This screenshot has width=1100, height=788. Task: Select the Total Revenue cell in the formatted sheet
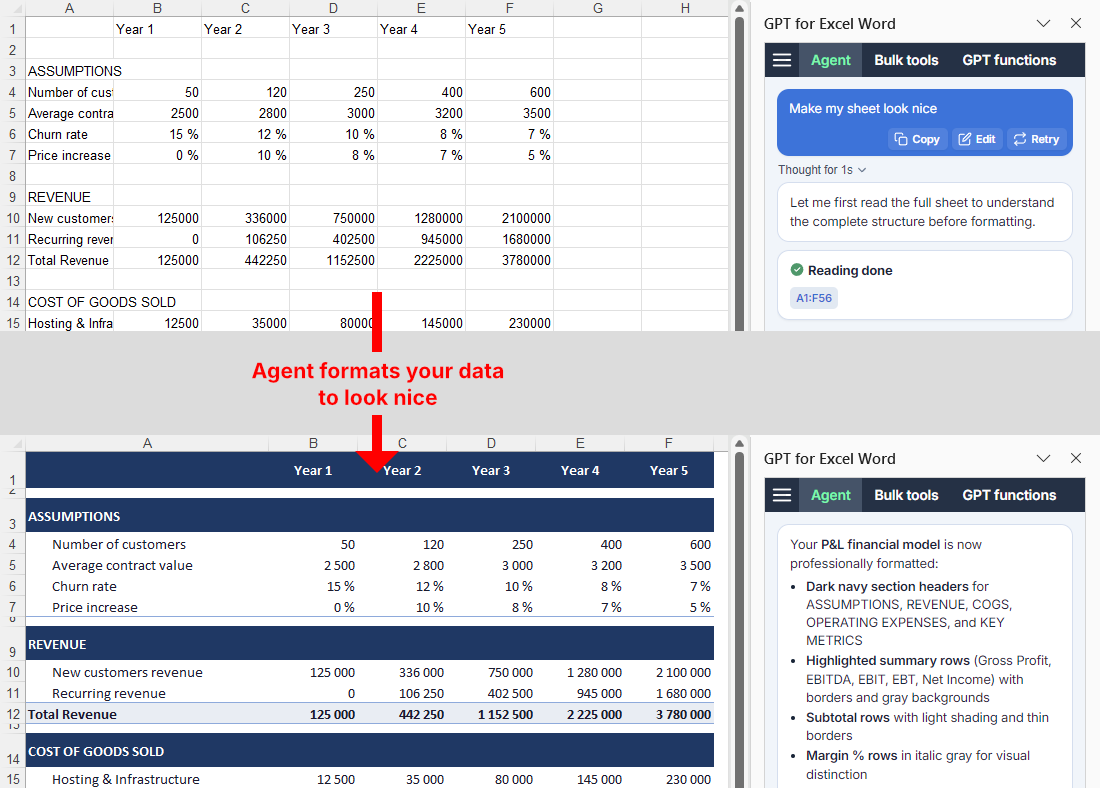pos(72,715)
